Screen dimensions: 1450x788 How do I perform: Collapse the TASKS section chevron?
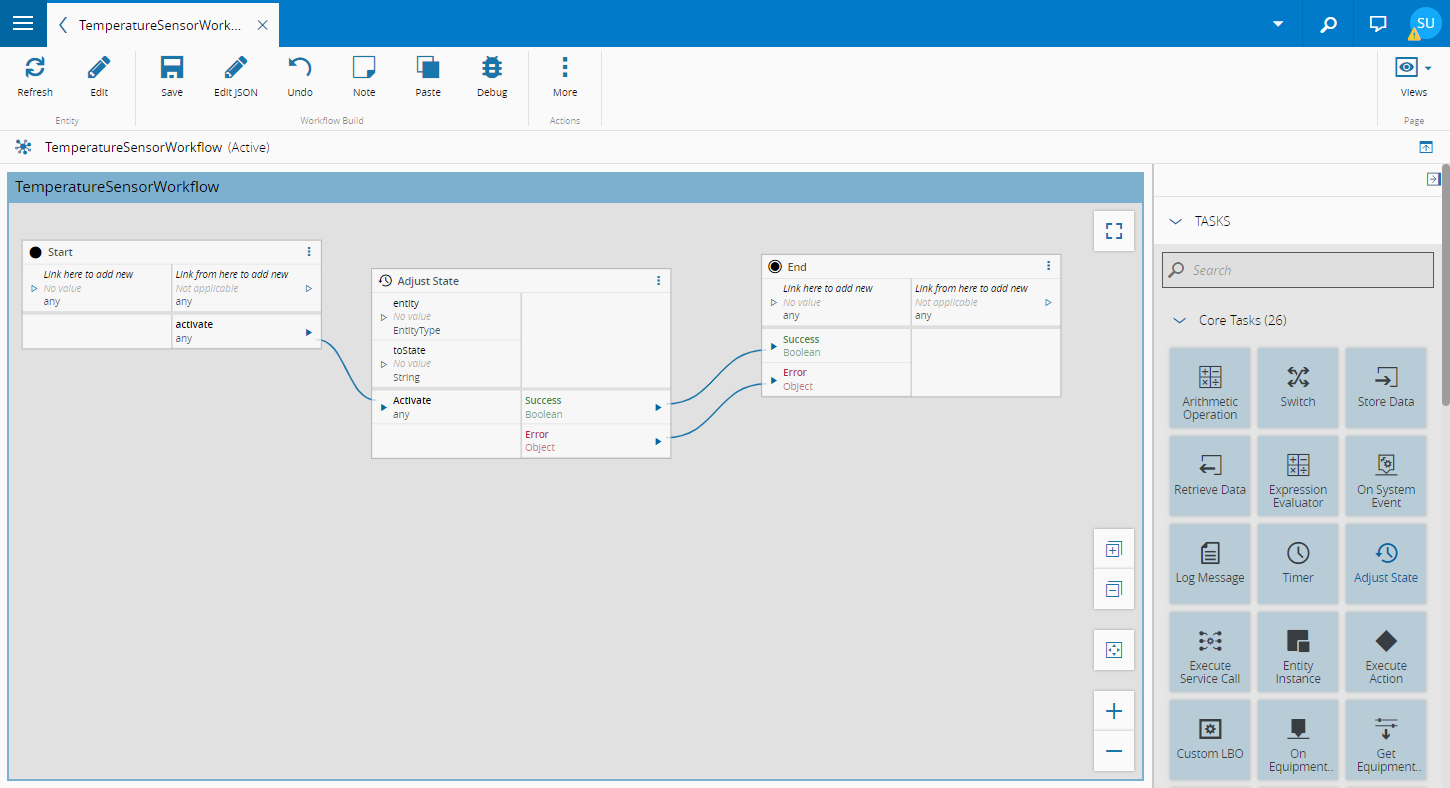pos(1175,221)
